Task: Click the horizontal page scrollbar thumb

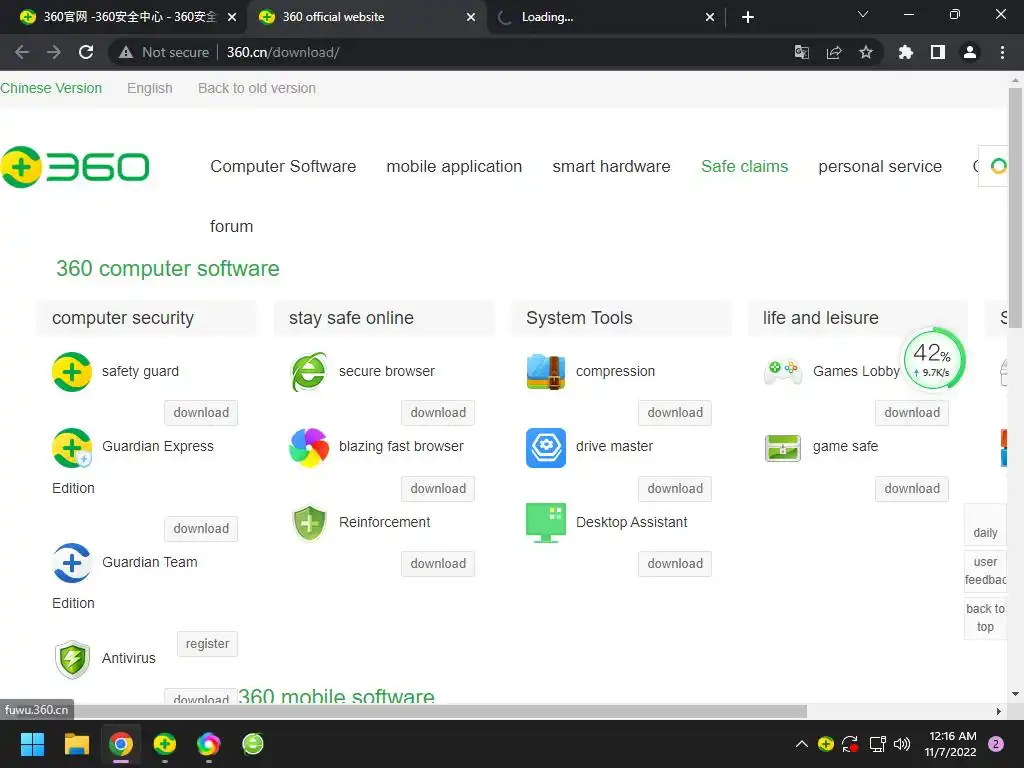Action: [x=404, y=711]
